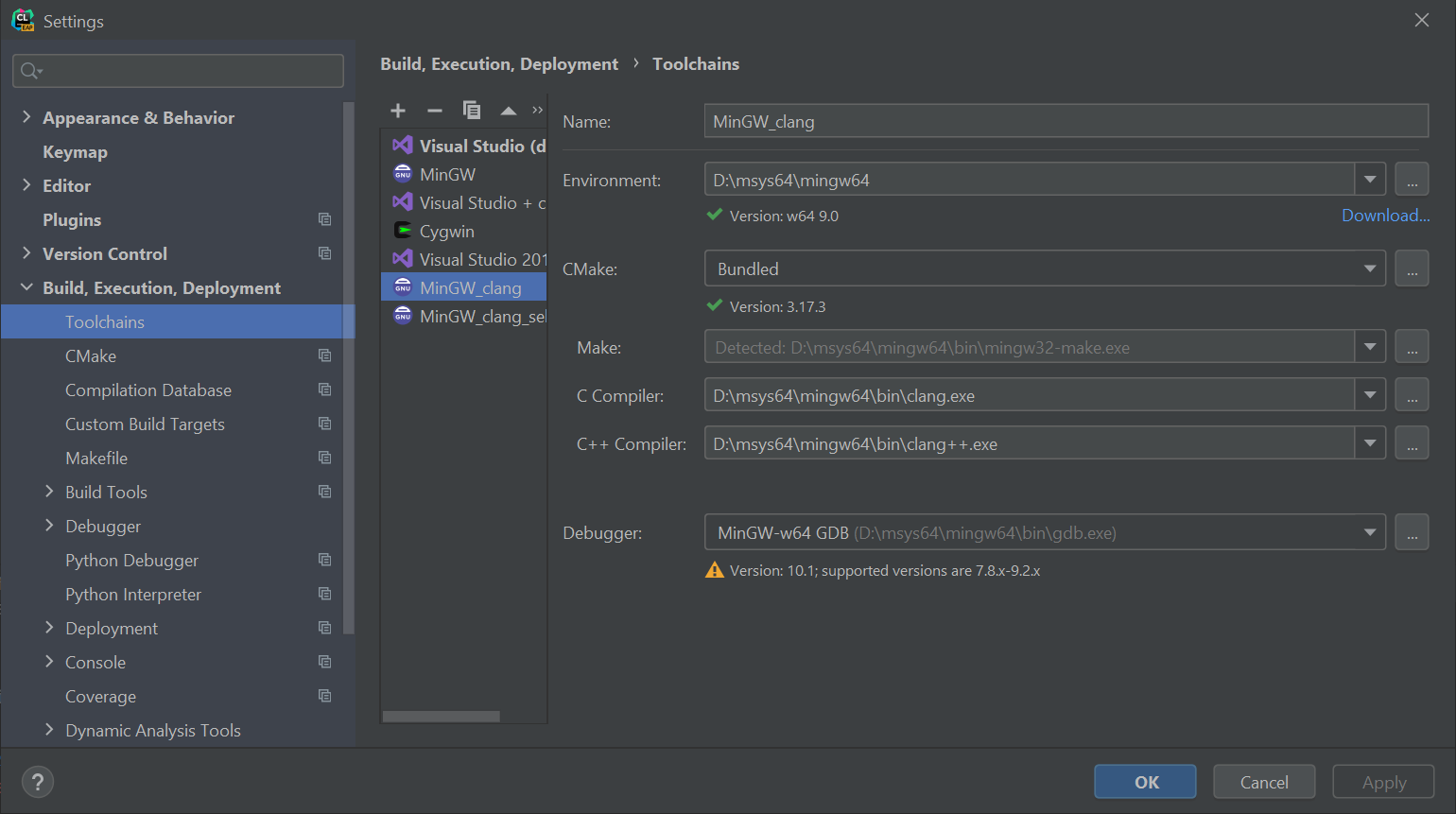
Task: Open the Debugger selection dropdown
Action: 1370,531
